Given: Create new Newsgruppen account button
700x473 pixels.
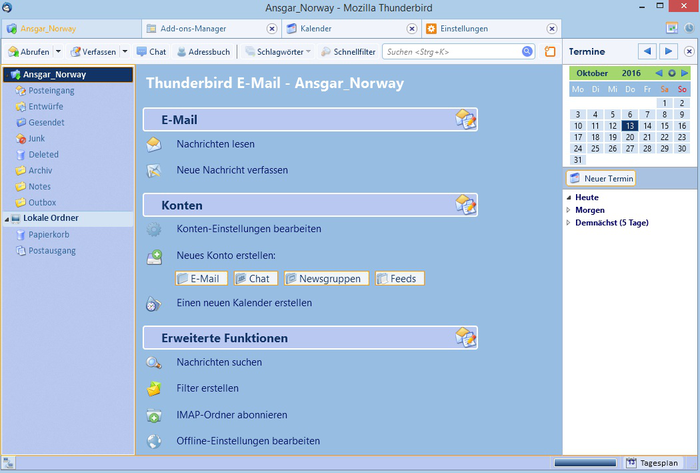Looking at the screenshot, I should [326, 278].
